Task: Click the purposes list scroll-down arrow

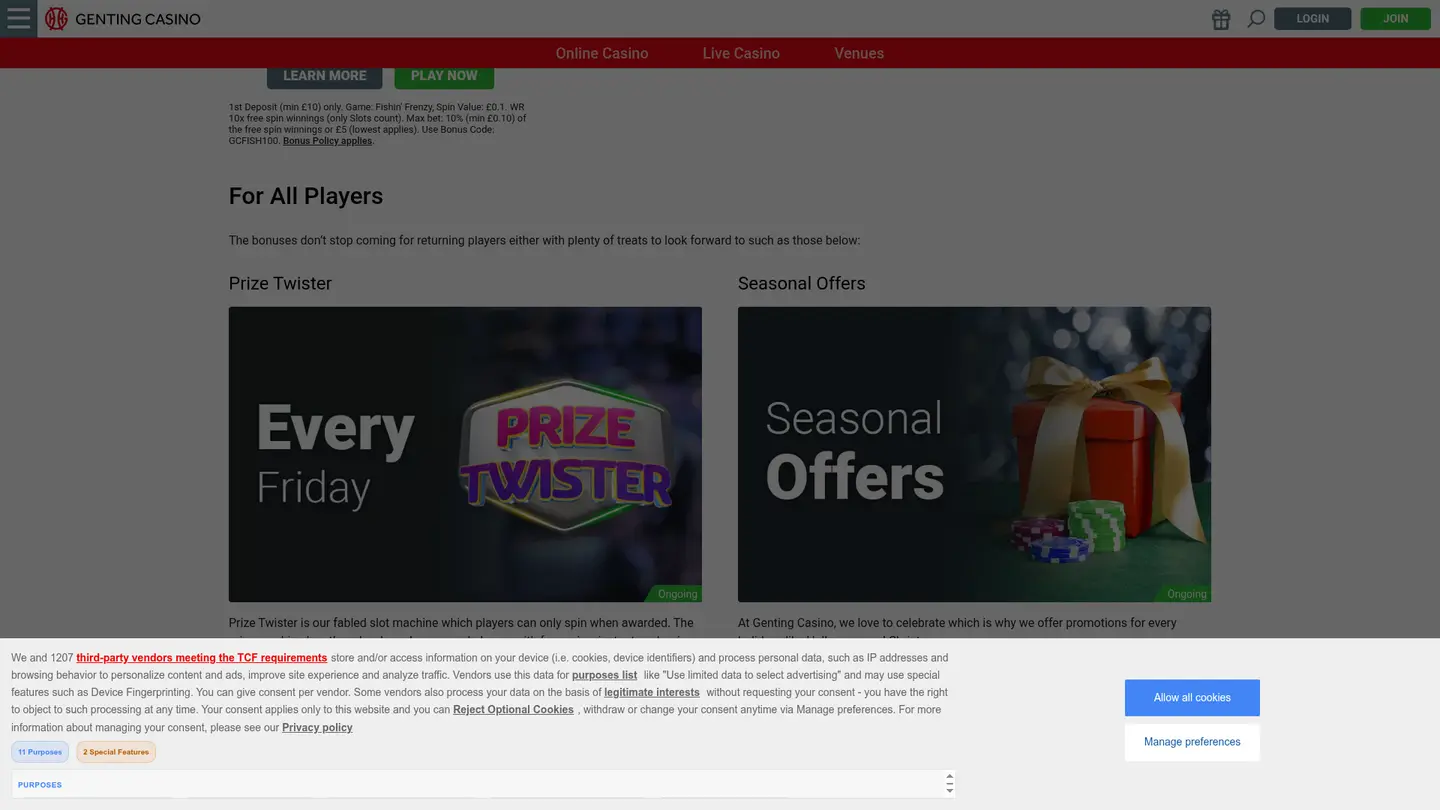Action: tap(949, 790)
